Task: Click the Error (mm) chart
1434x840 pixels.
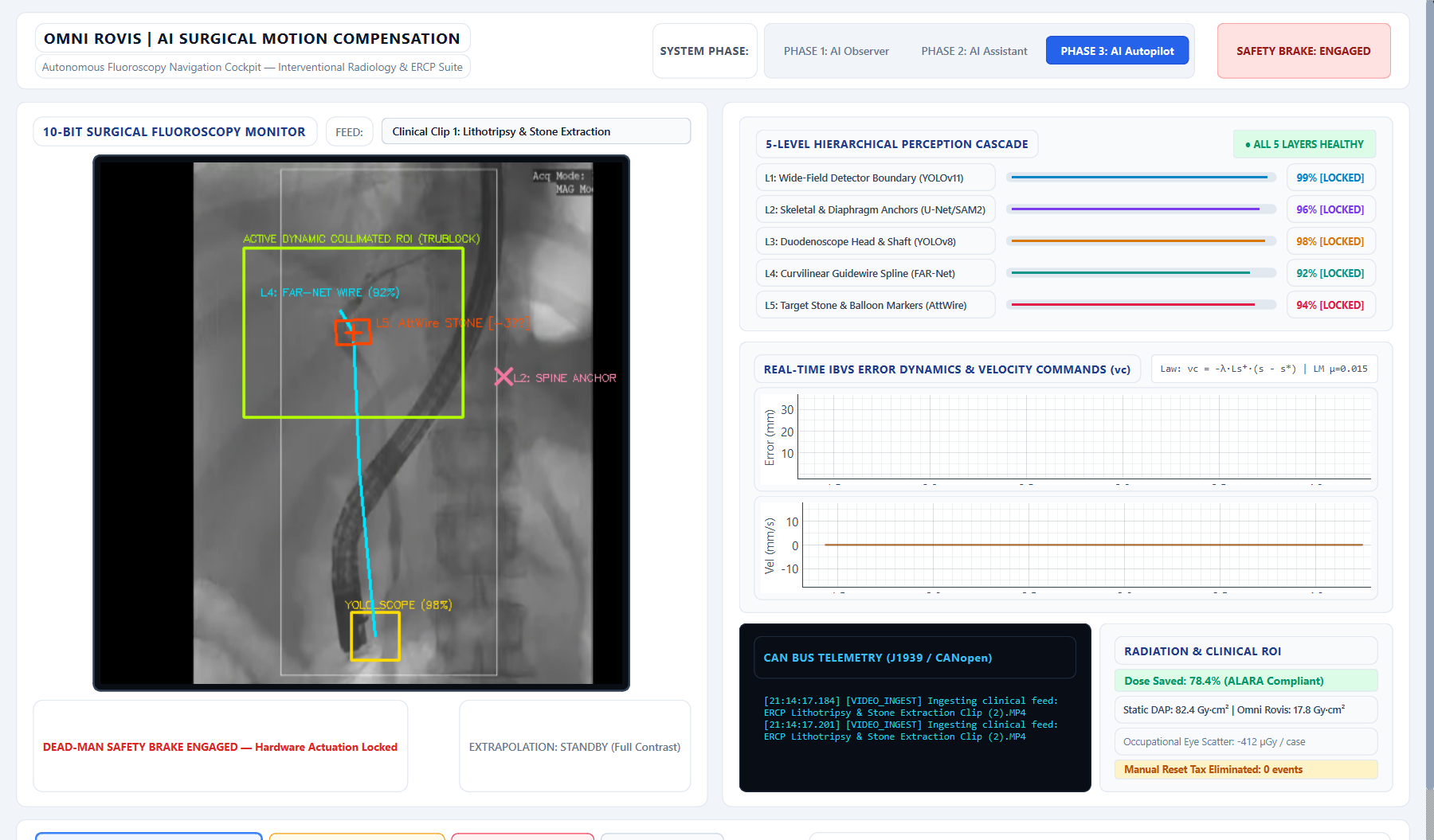Action: pyautogui.click(x=1066, y=439)
